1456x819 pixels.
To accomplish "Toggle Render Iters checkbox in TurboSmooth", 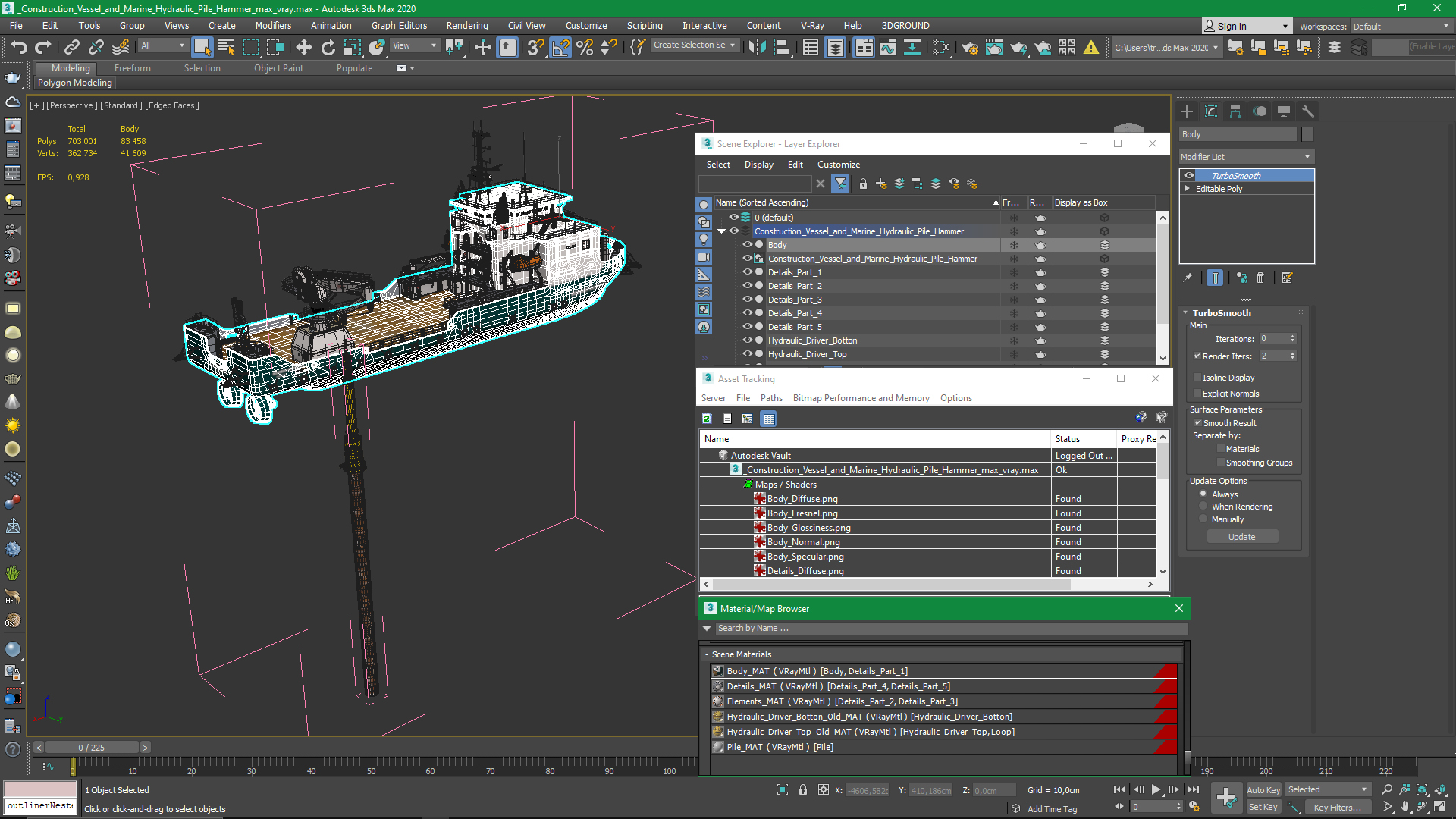I will tap(1197, 356).
